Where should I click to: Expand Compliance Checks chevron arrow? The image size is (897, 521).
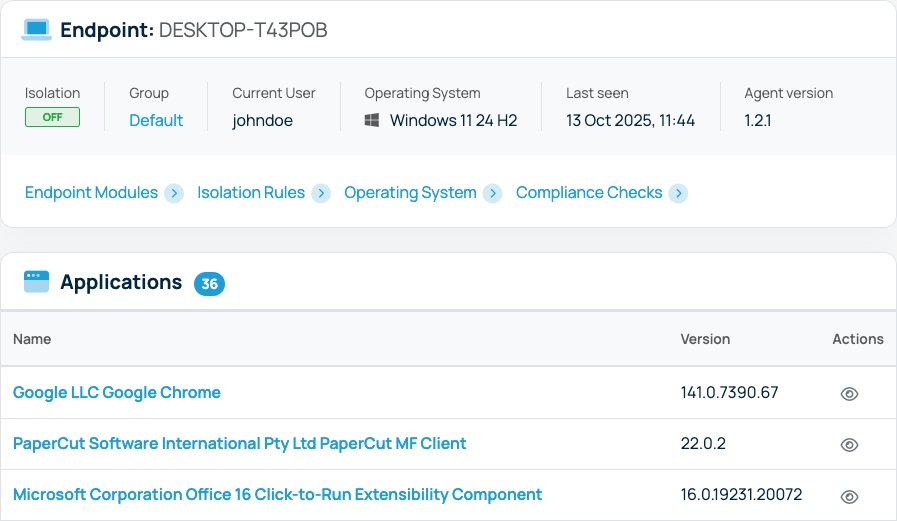click(679, 193)
